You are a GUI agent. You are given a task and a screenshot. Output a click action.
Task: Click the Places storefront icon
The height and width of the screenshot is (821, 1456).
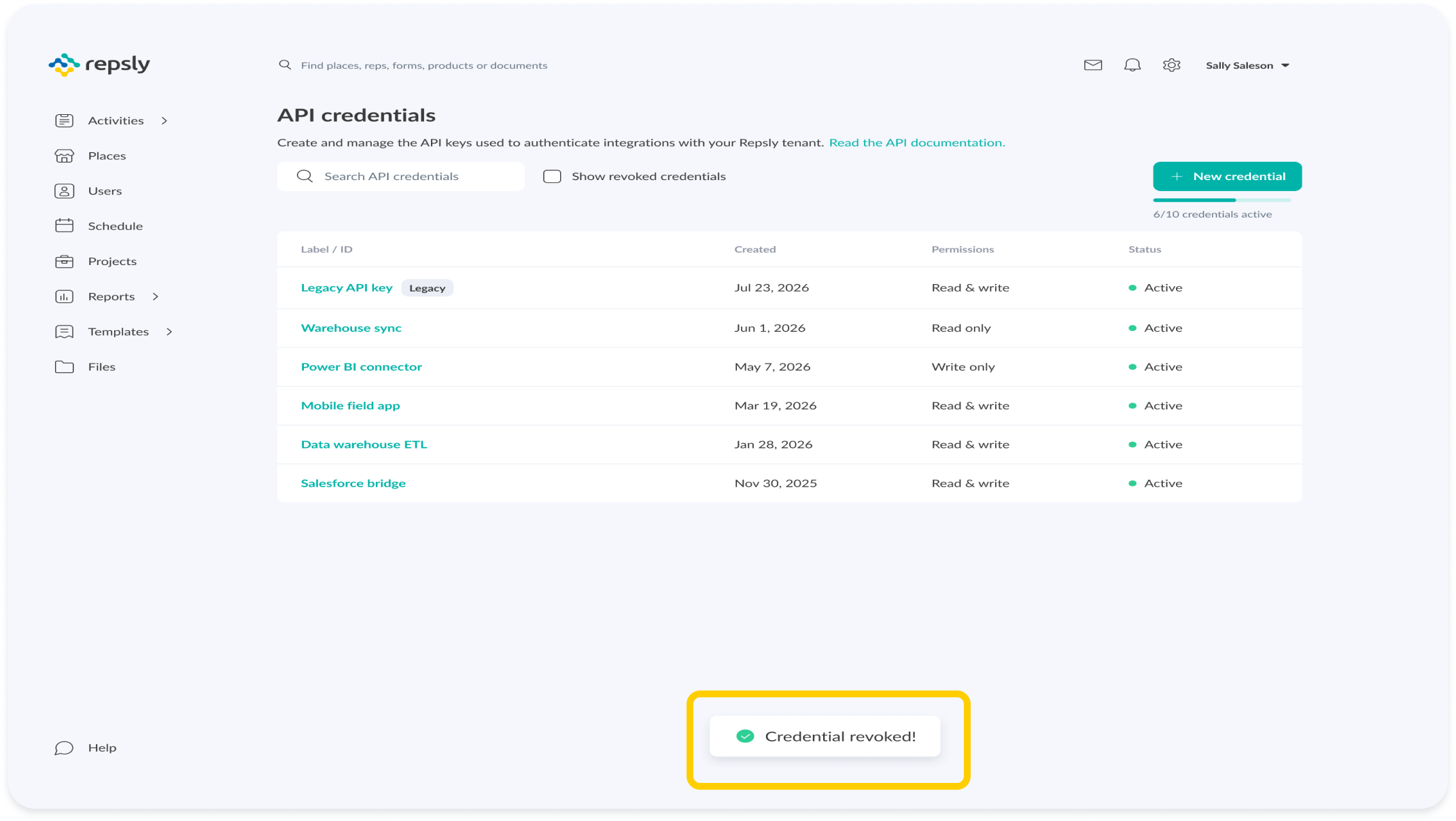(65, 156)
